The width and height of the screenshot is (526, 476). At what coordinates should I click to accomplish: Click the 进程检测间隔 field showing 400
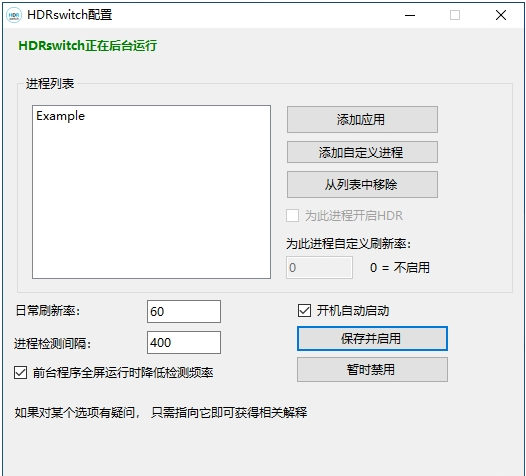[184, 342]
